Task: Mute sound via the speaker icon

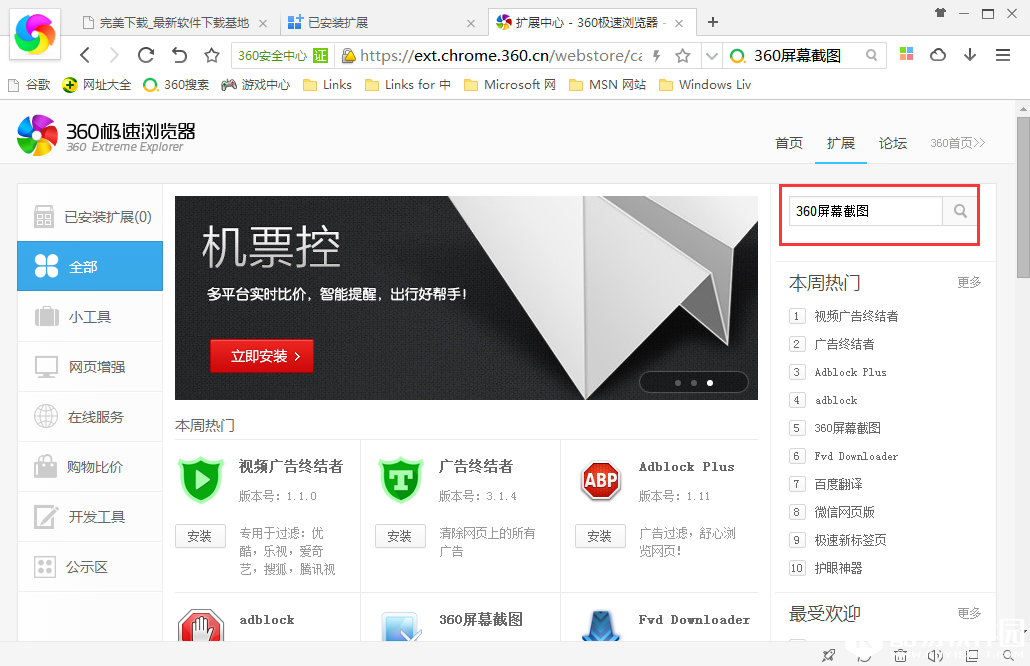Action: pos(936,655)
